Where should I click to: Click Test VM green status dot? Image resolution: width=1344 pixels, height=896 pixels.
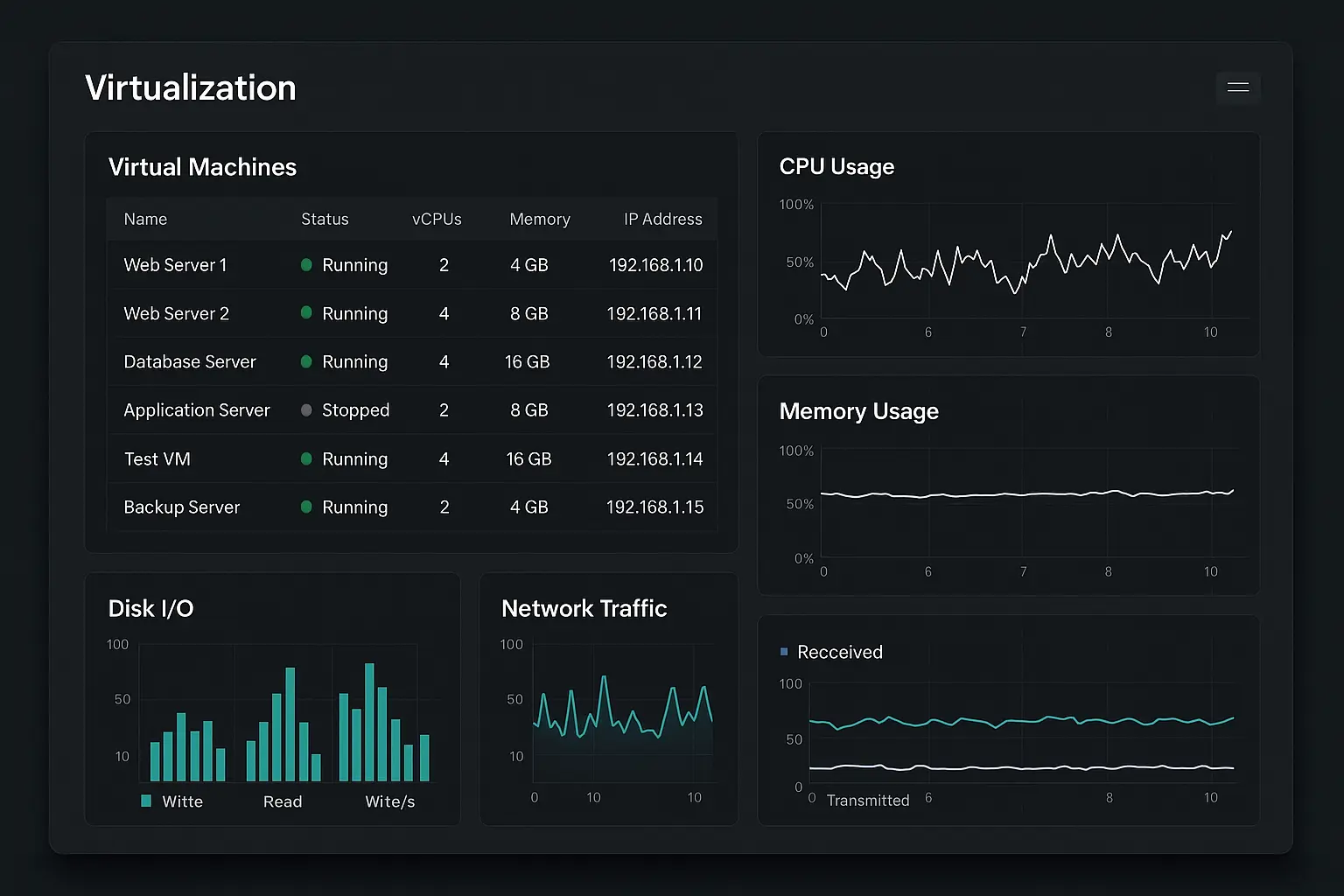pyautogui.click(x=306, y=458)
